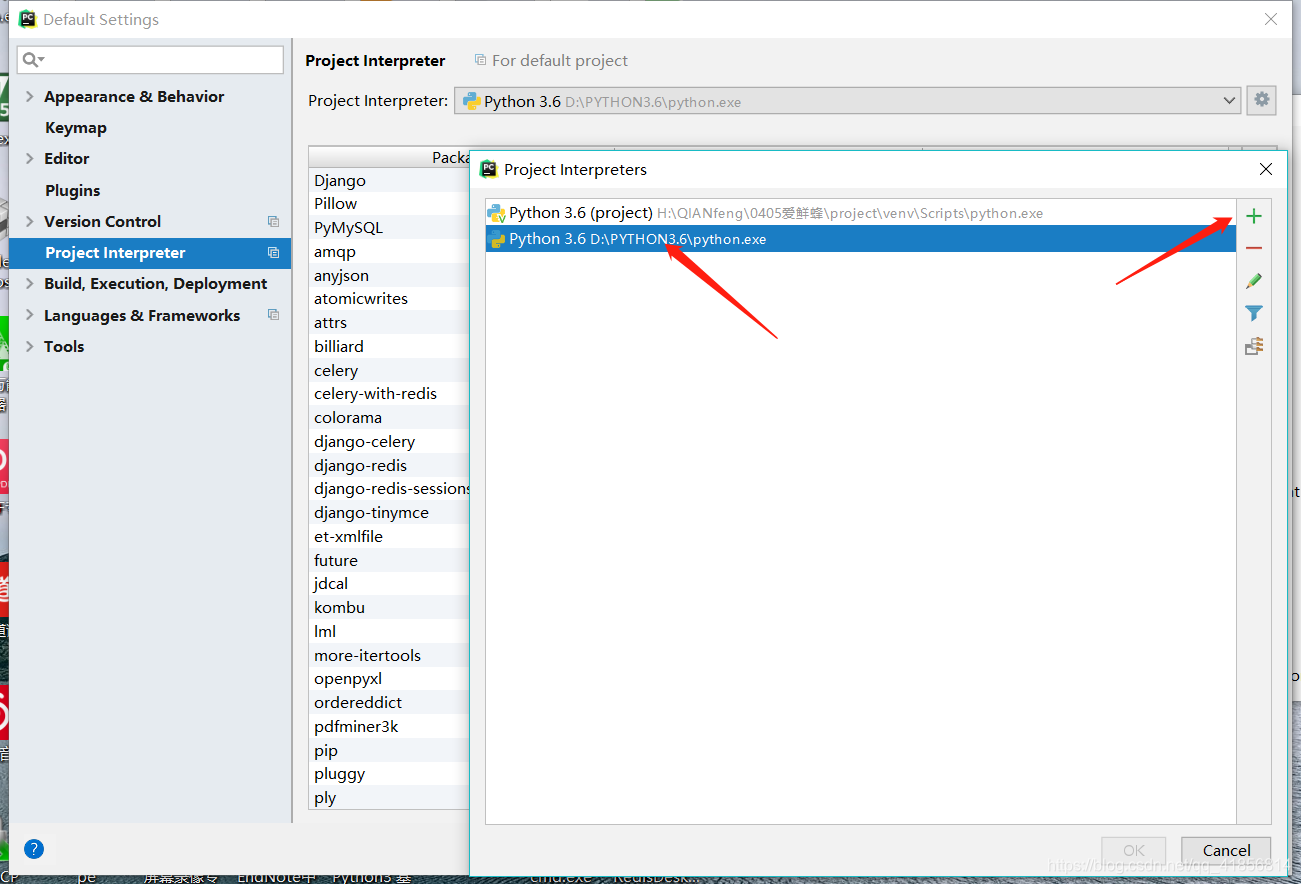Select the attrs package row
1301x884 pixels.
(x=389, y=322)
